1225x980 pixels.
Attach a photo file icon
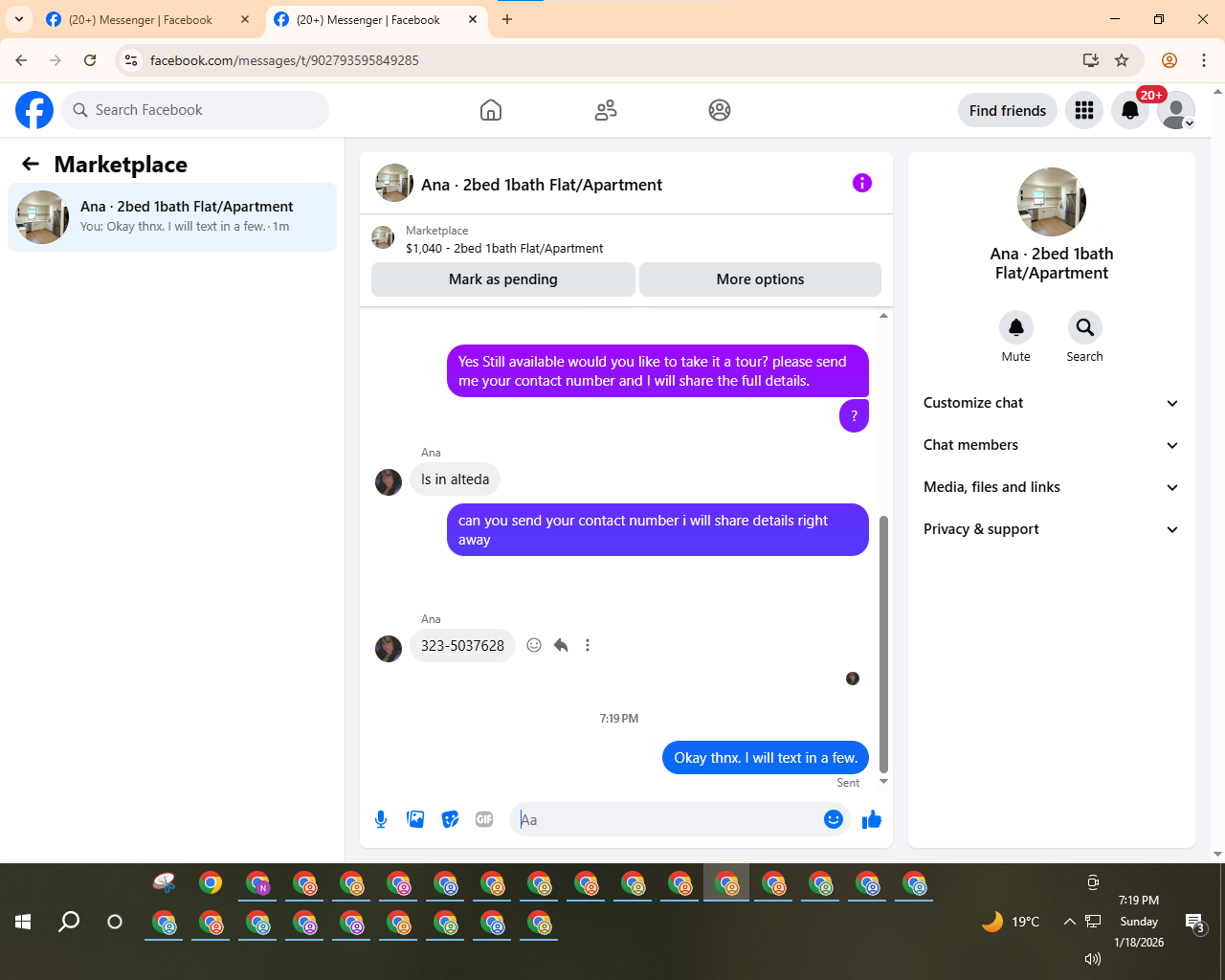coord(415,819)
